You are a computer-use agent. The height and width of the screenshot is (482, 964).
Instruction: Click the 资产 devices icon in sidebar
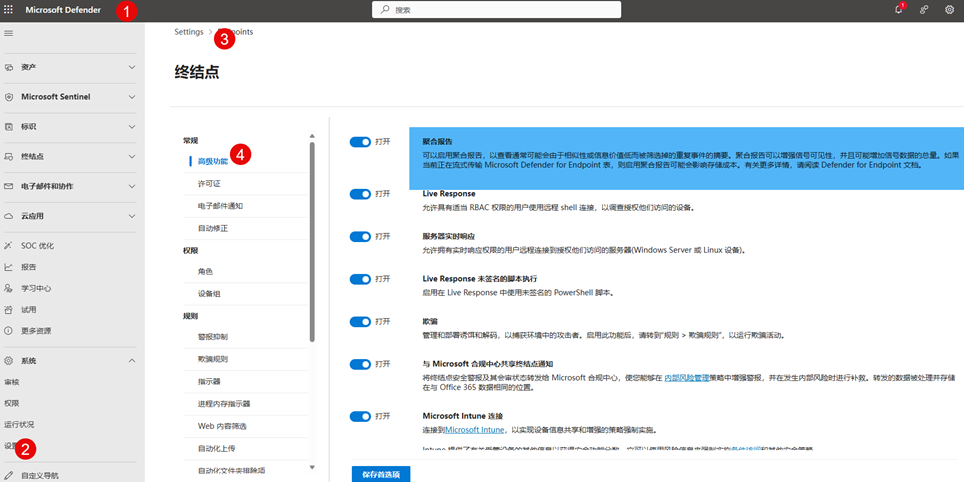(9, 67)
